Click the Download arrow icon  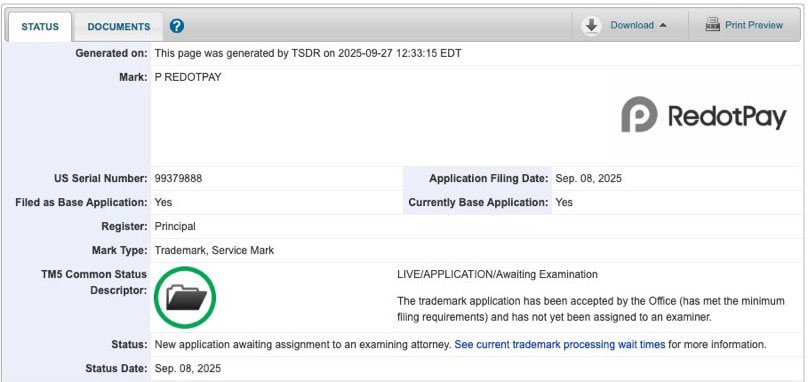[x=592, y=25]
